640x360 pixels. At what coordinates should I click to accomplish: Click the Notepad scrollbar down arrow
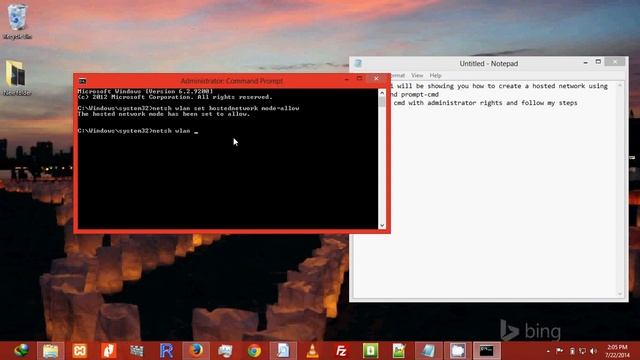[x=620, y=293]
